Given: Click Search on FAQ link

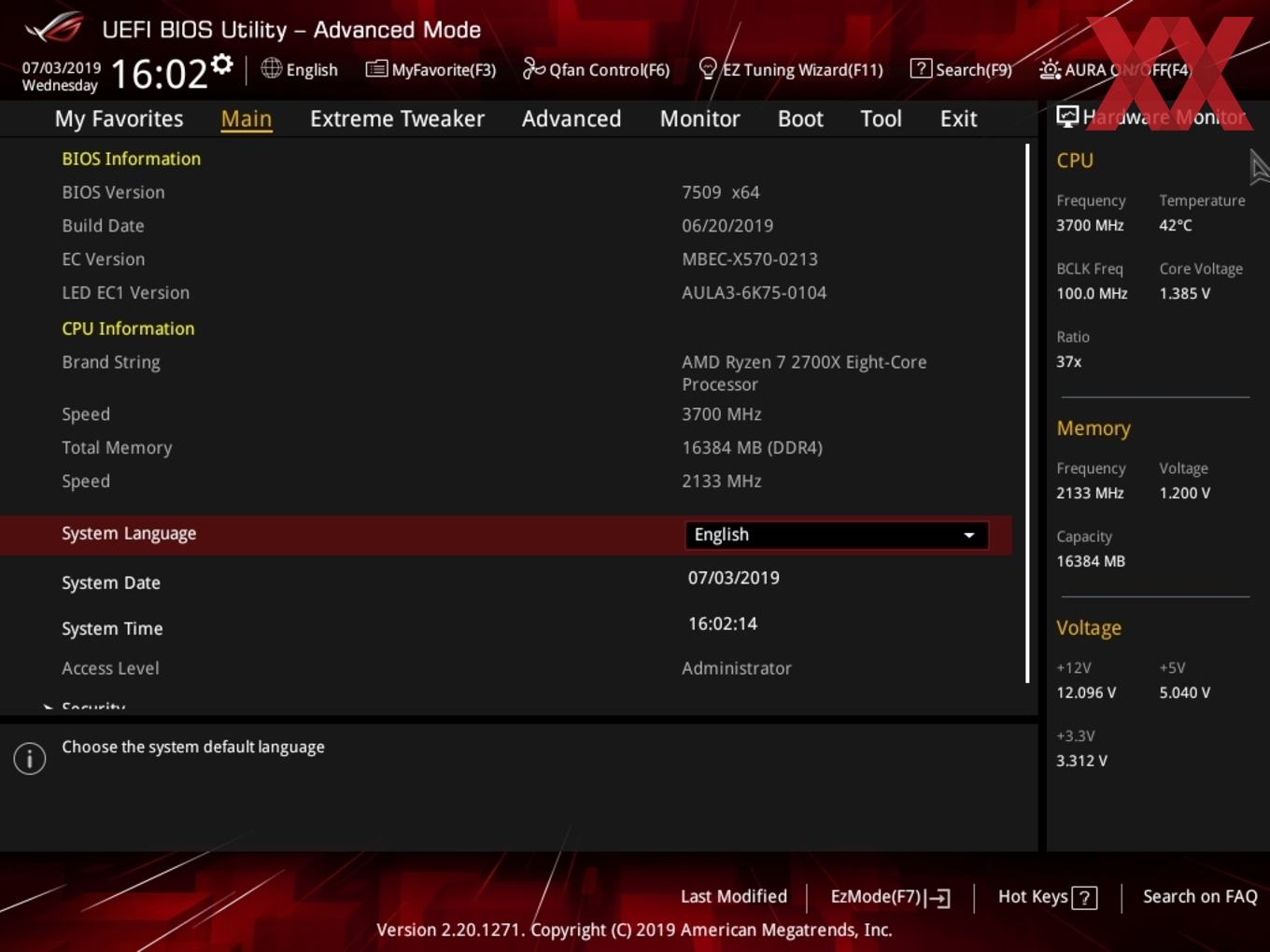Looking at the screenshot, I should pyautogui.click(x=1200, y=896).
